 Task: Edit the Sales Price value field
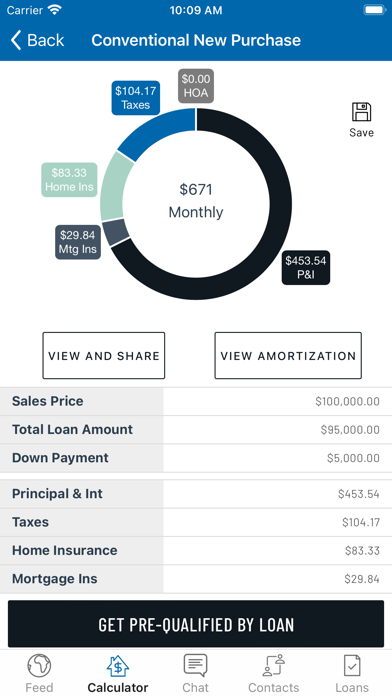(277, 401)
